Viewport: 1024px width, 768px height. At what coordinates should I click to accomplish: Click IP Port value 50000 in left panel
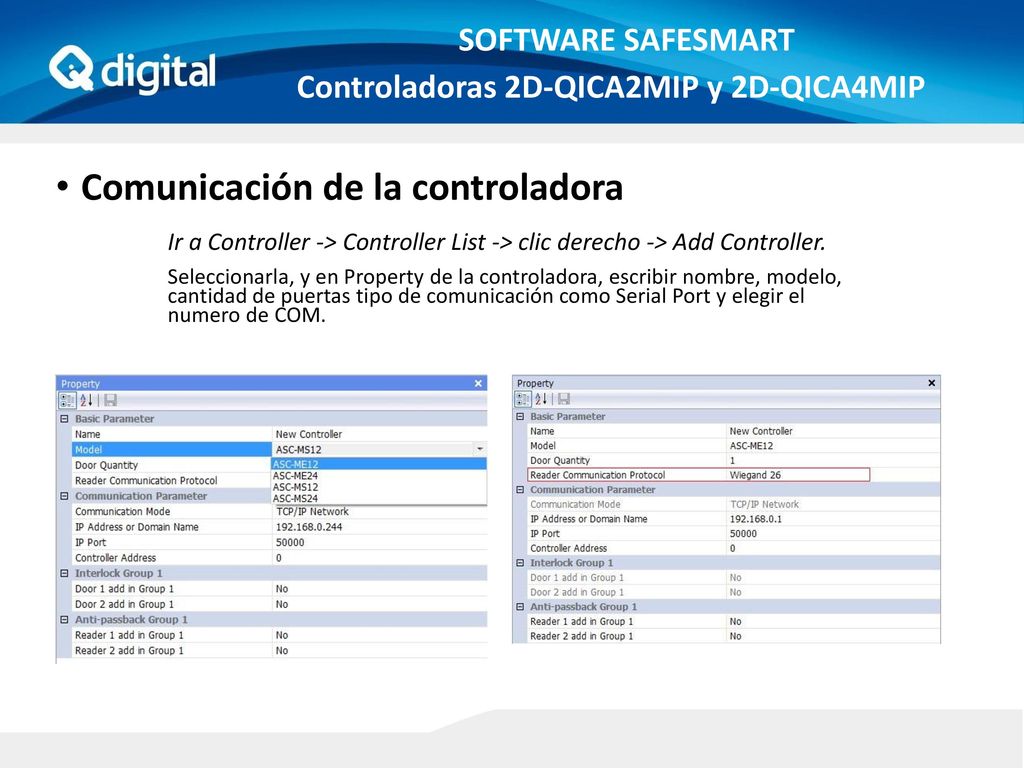pos(379,542)
